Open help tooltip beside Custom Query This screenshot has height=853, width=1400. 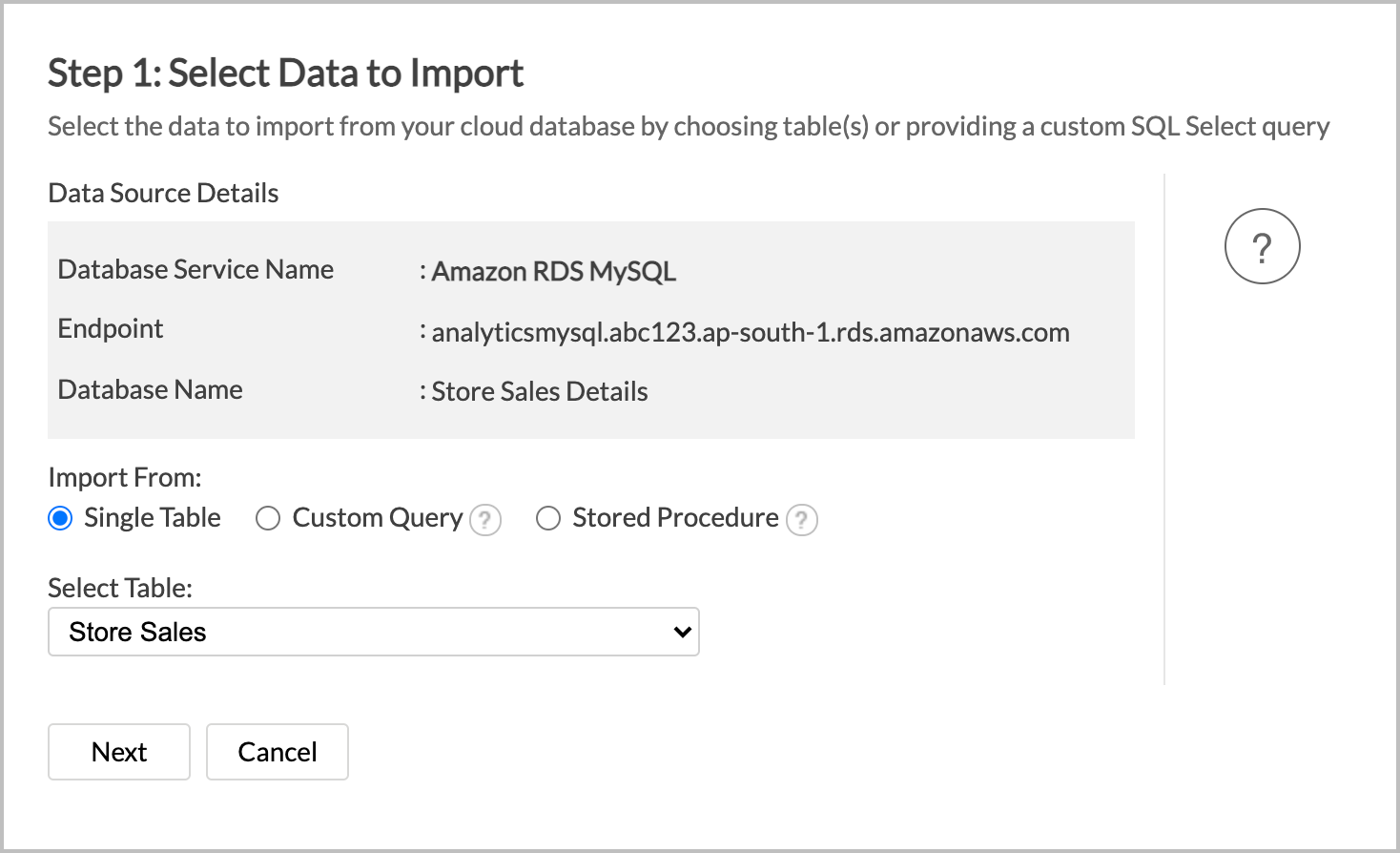(485, 520)
